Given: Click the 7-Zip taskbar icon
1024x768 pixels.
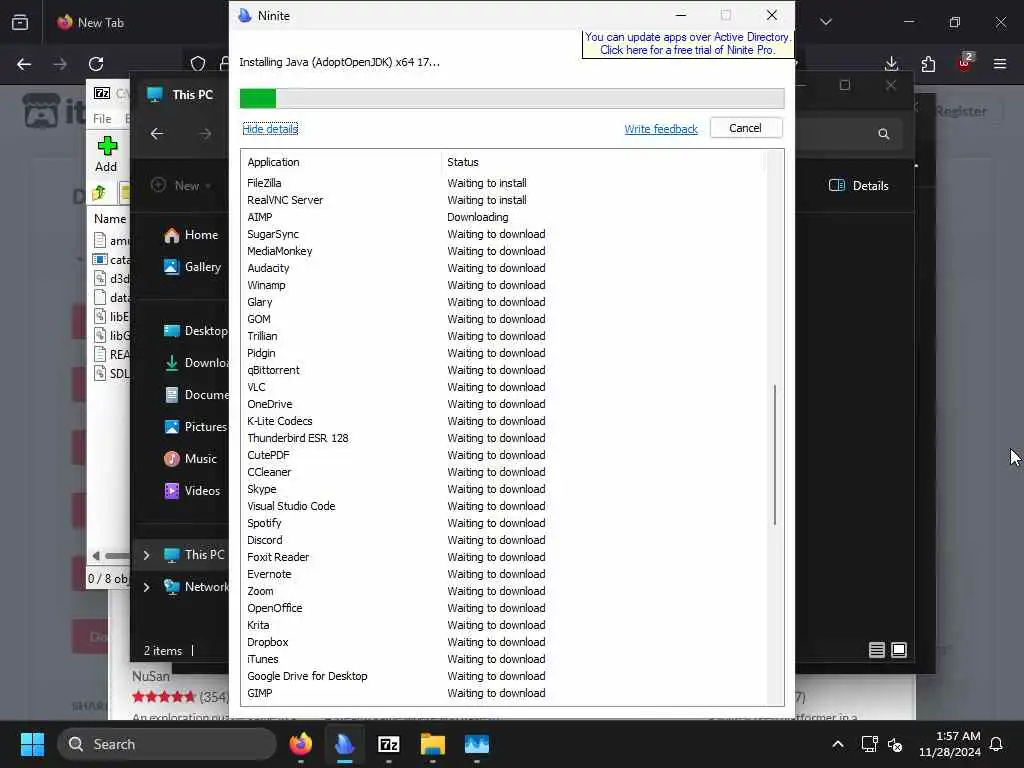Looking at the screenshot, I should pos(389,744).
